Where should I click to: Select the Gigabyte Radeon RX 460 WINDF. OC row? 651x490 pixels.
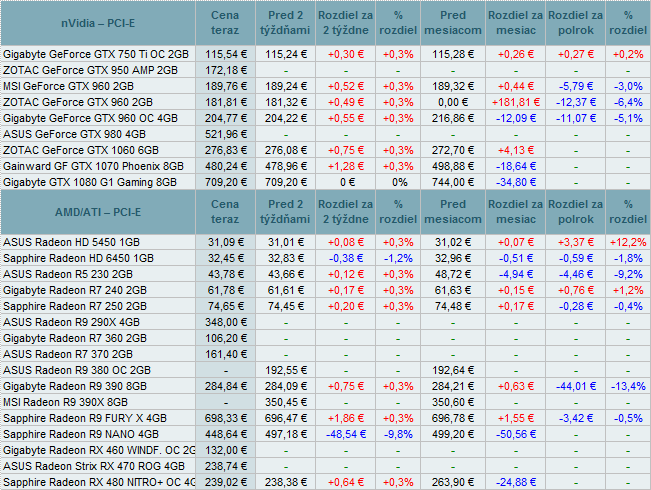(99, 450)
